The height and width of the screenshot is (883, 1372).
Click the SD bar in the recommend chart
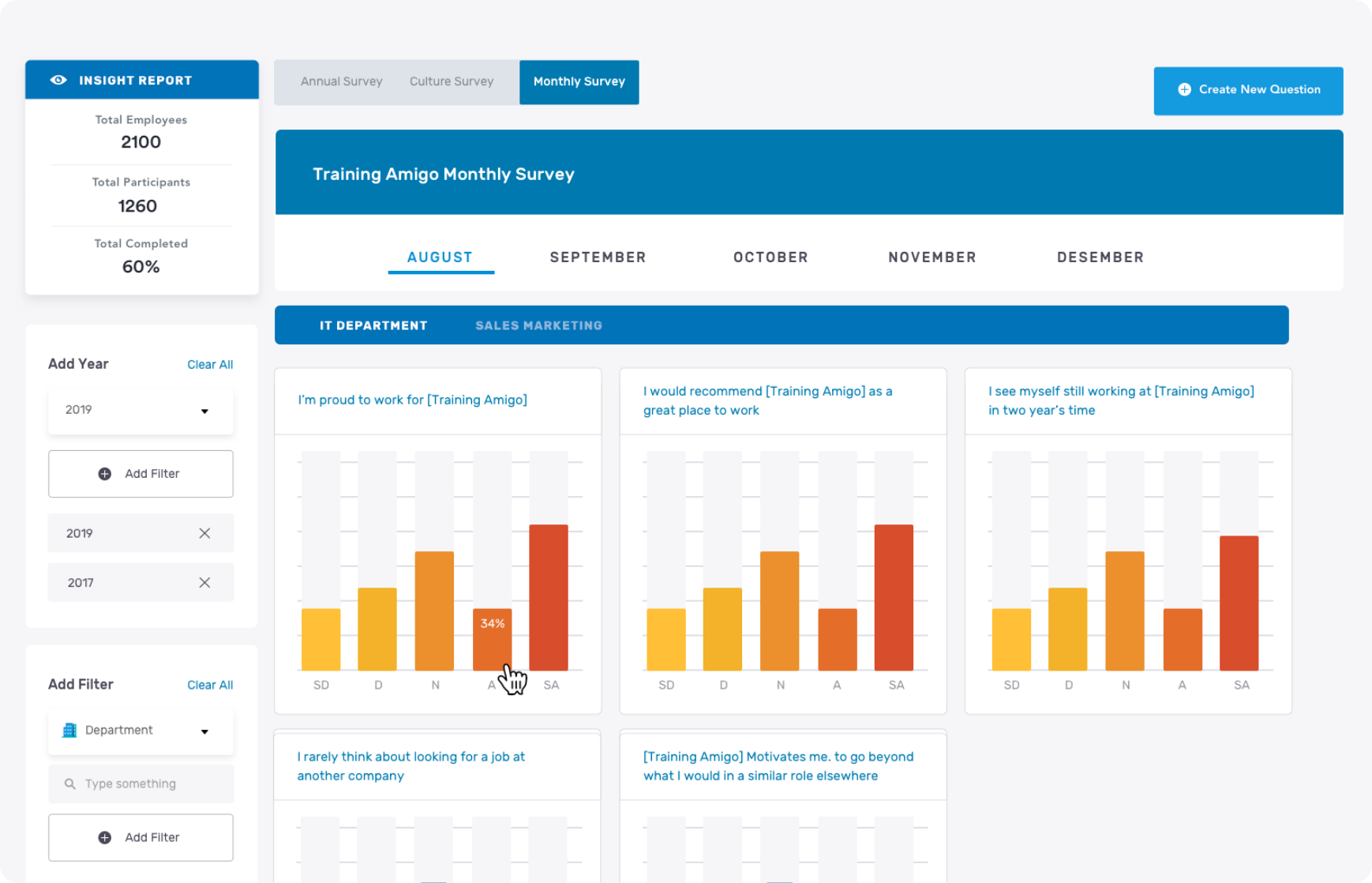[x=666, y=640]
